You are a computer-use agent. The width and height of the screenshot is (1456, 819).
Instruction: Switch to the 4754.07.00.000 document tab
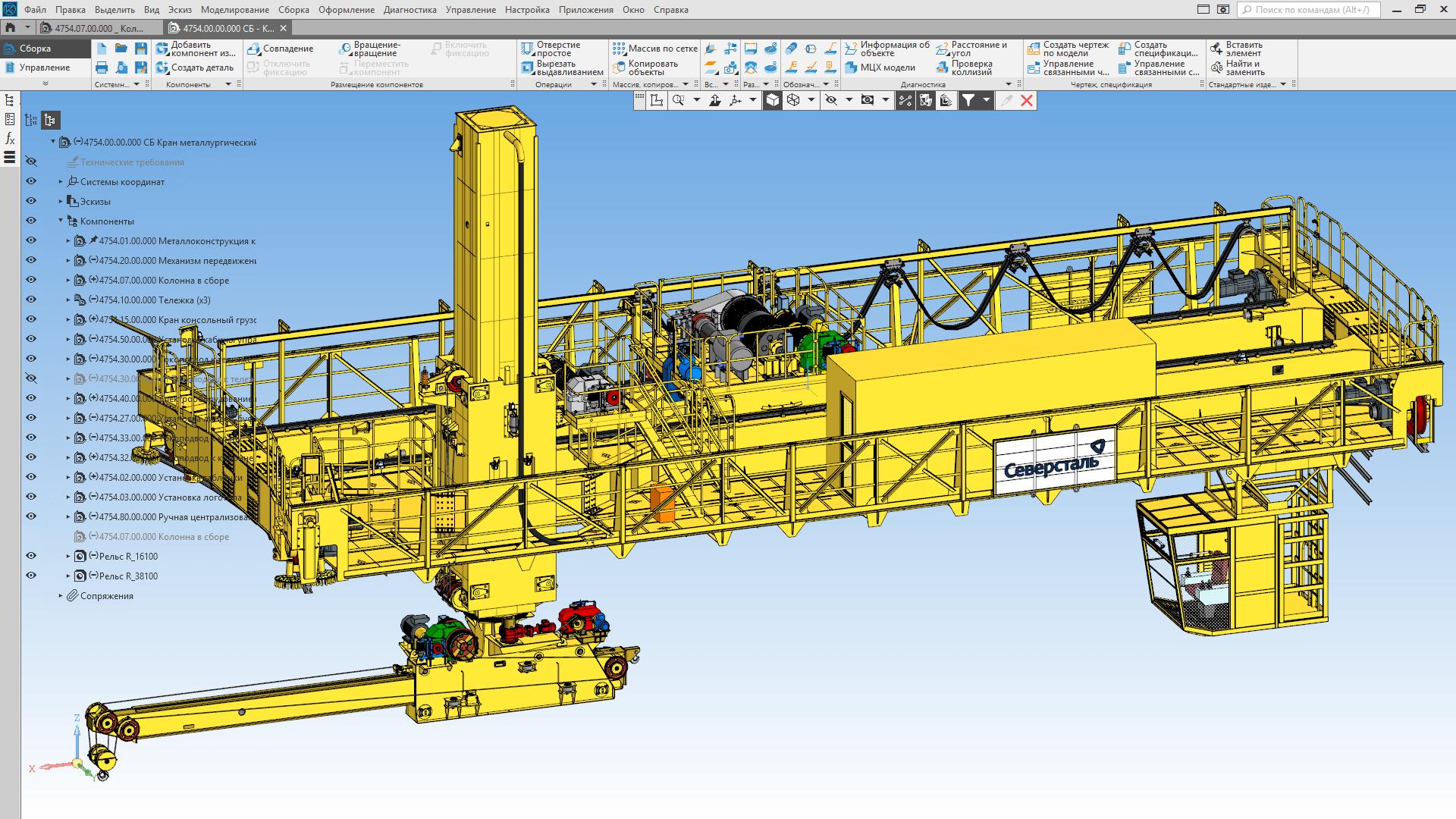click(99, 28)
